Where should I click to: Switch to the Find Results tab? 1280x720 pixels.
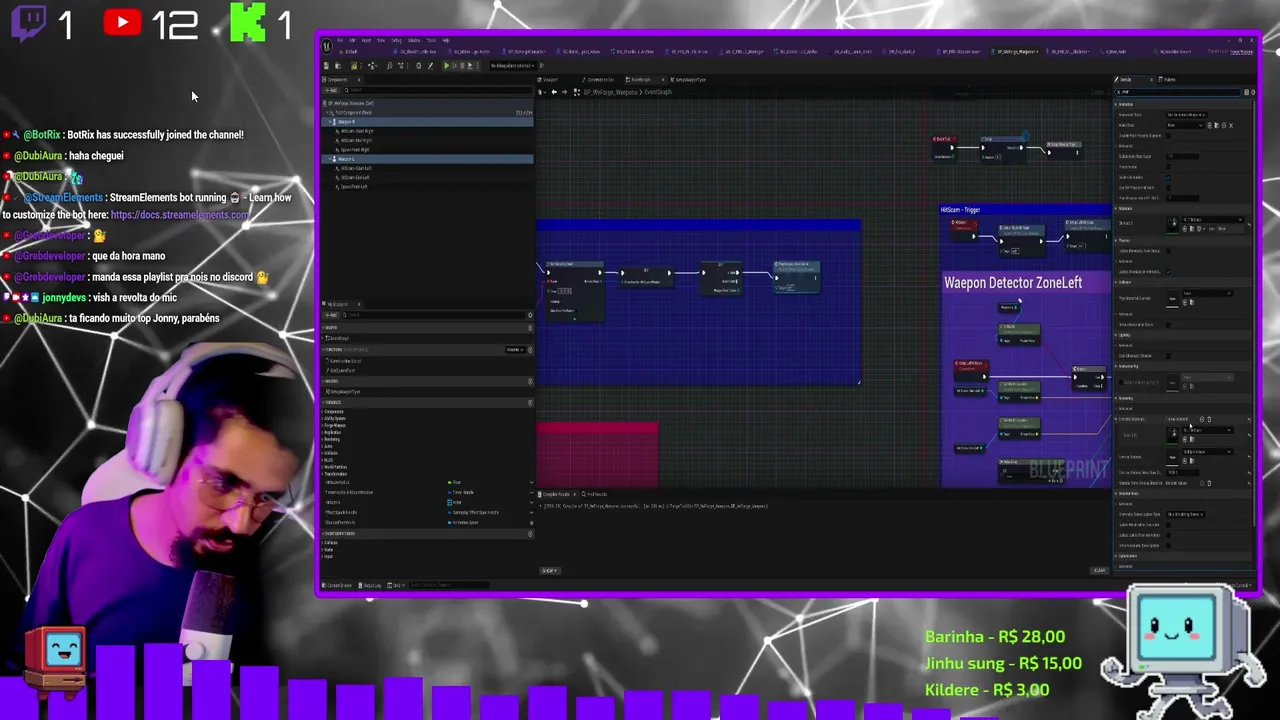(595, 494)
